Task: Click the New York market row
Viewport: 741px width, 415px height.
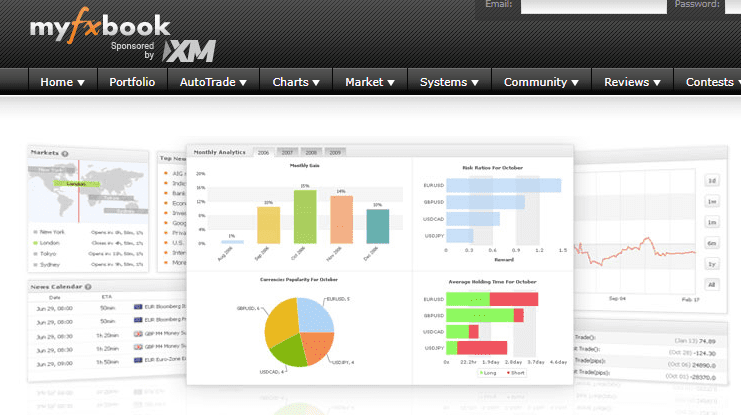Action: point(88,232)
